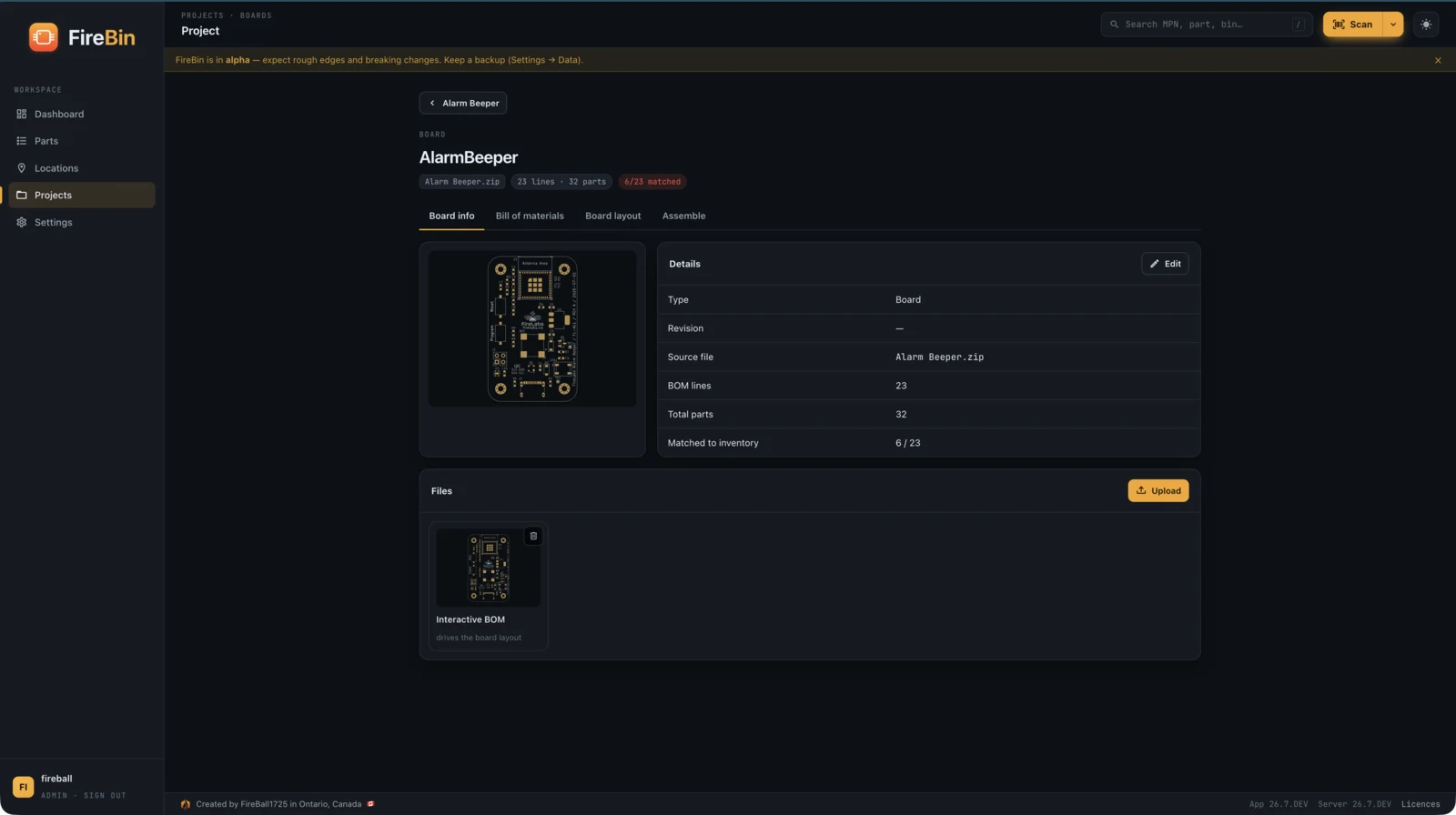Go back to Alarm Beeper
The width and height of the screenshot is (1456, 815).
[463, 103]
